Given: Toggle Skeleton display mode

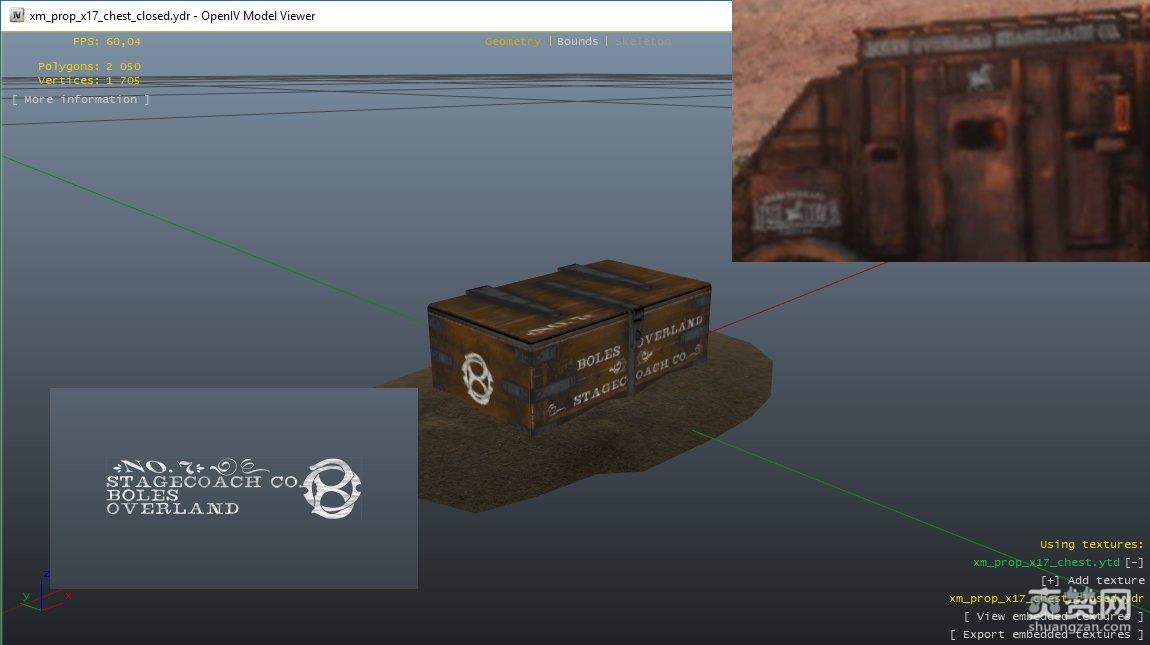Looking at the screenshot, I should 643,42.
